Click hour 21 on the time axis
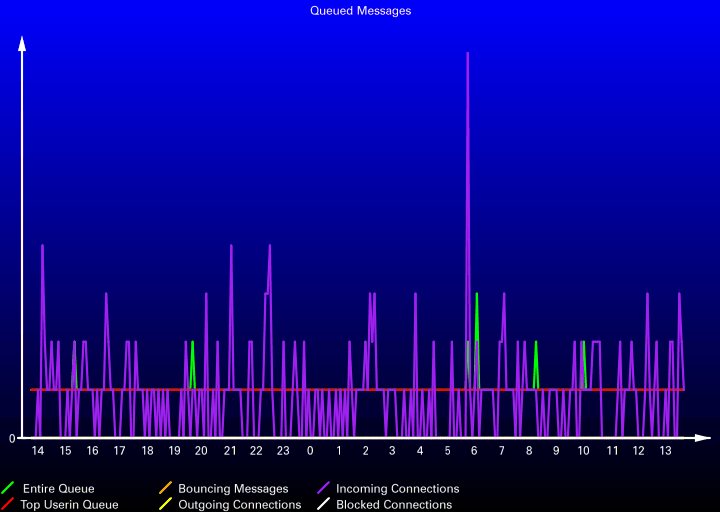The image size is (720, 512). (230, 451)
